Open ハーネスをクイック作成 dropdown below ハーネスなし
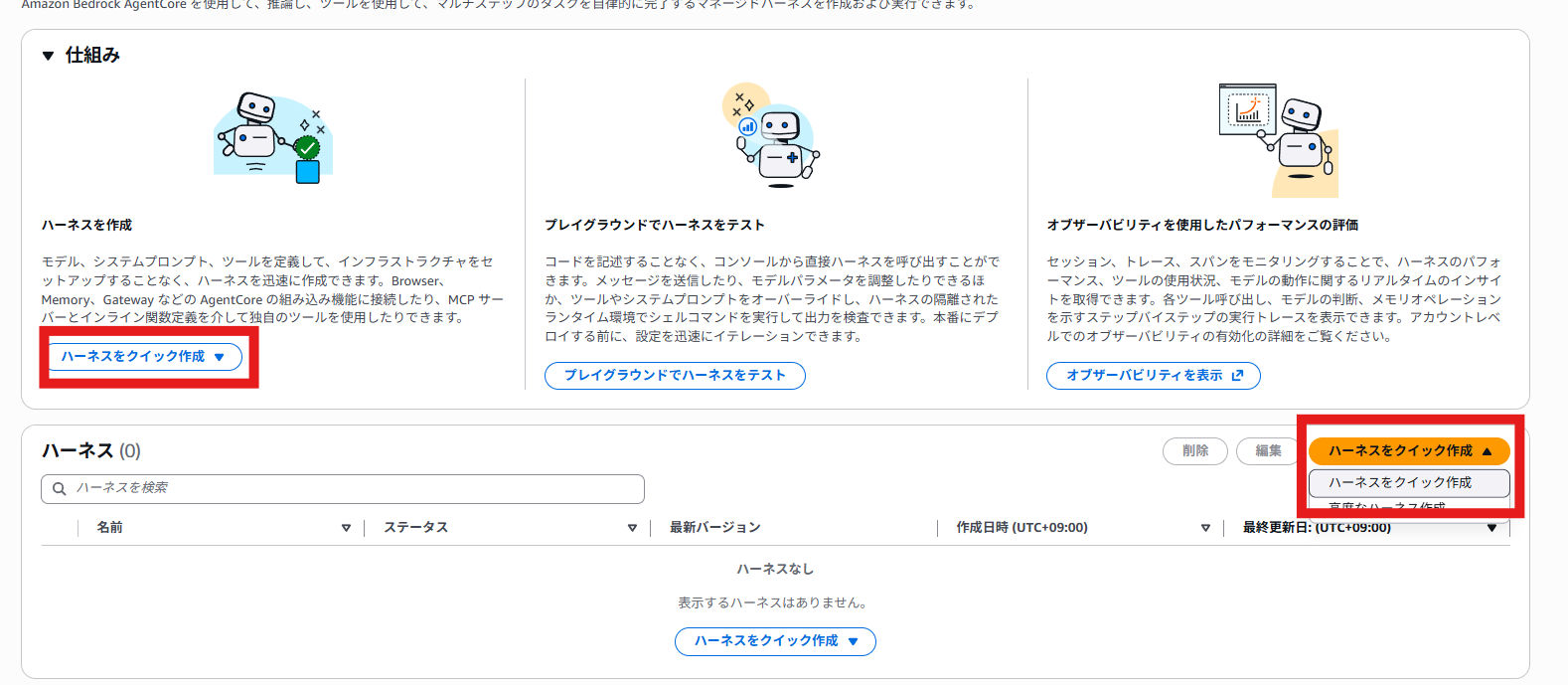Screen dimensions: 1568x685 click(x=775, y=641)
